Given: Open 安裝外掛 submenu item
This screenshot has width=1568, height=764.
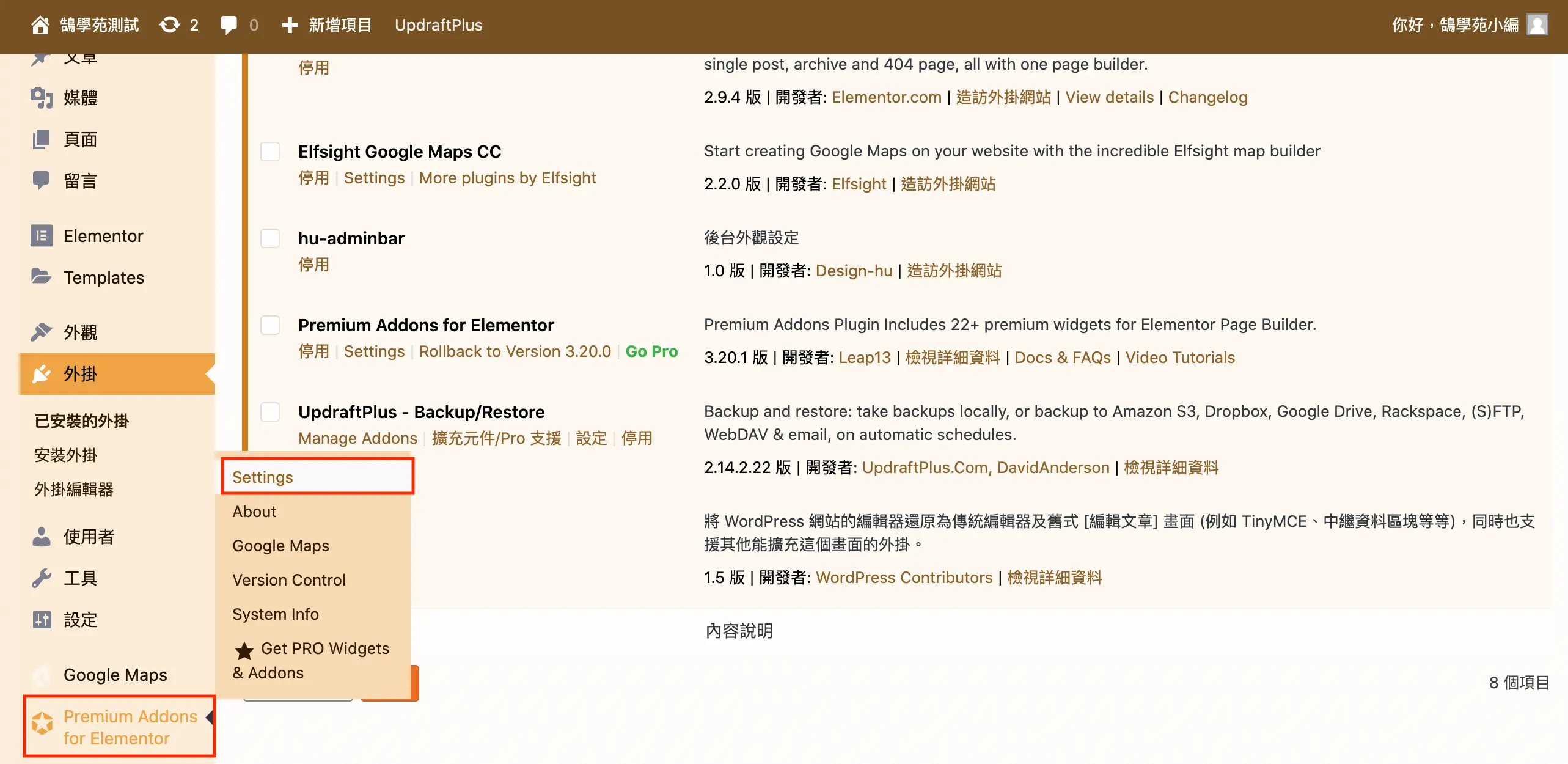Looking at the screenshot, I should (x=65, y=455).
